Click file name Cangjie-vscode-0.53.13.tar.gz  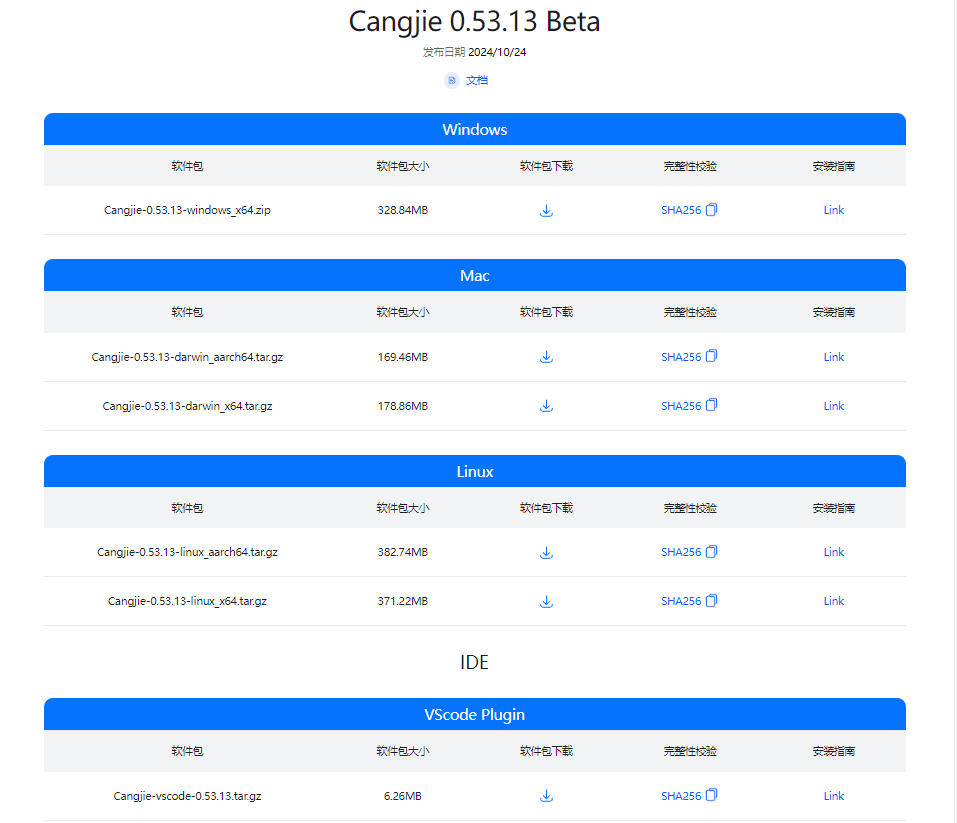click(x=187, y=796)
